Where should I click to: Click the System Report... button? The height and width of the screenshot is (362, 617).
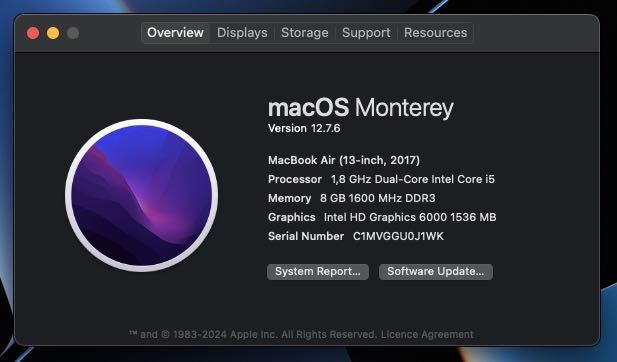tap(318, 272)
